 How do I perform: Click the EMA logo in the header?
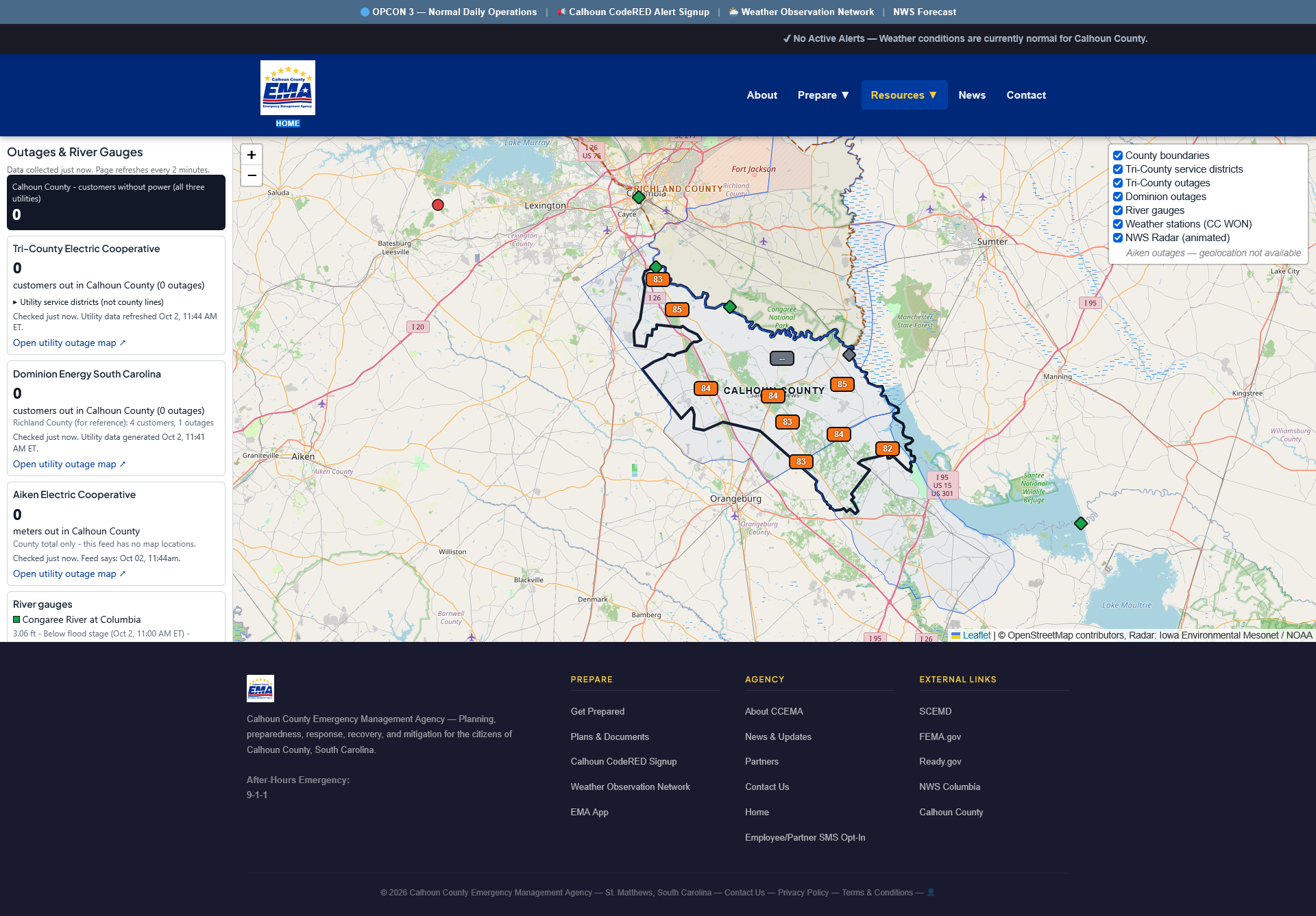pyautogui.click(x=288, y=88)
